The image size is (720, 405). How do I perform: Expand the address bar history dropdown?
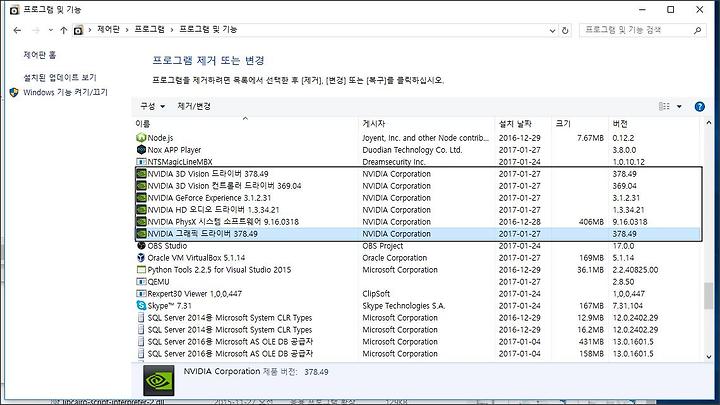pos(552,31)
